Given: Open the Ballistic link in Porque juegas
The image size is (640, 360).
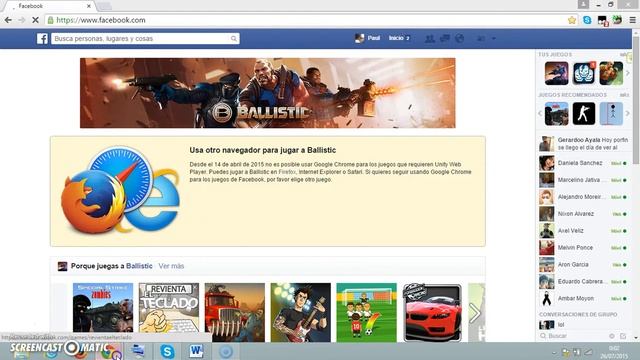Looking at the screenshot, I should point(139,266).
